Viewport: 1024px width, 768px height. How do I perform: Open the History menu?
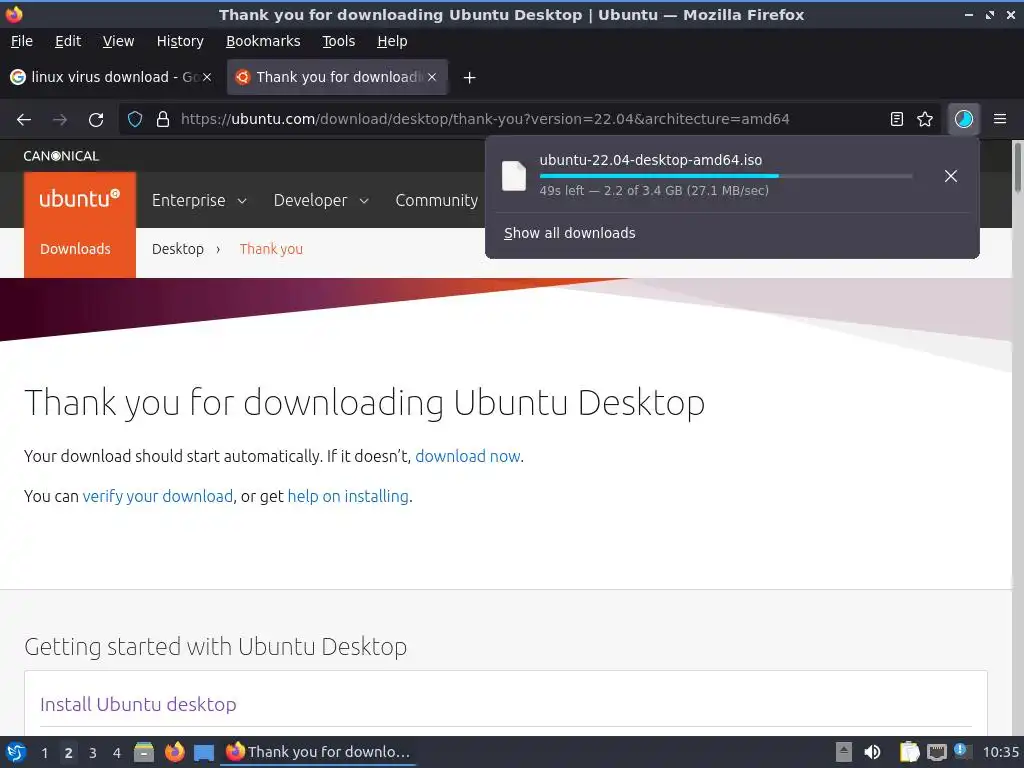point(180,41)
